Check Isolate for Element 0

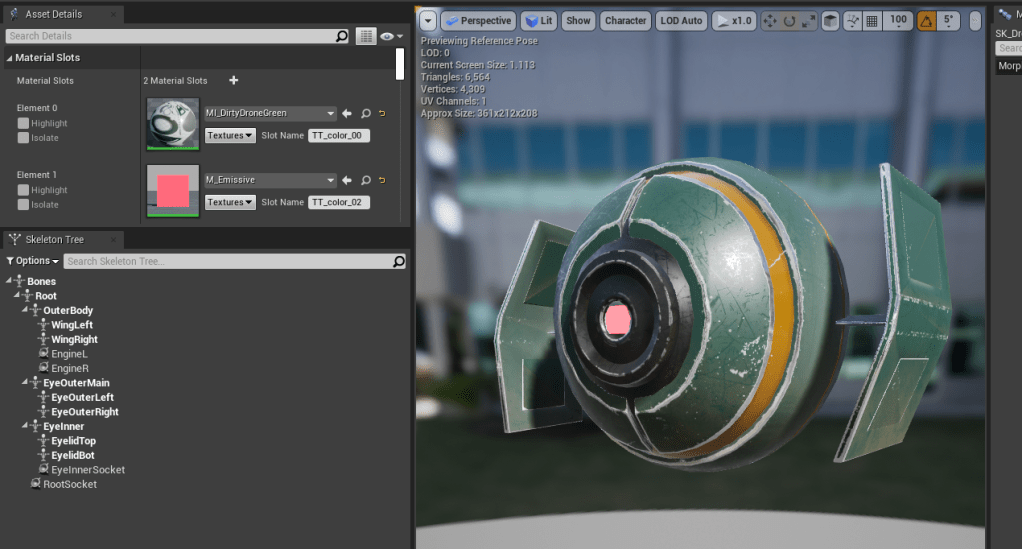(23, 138)
